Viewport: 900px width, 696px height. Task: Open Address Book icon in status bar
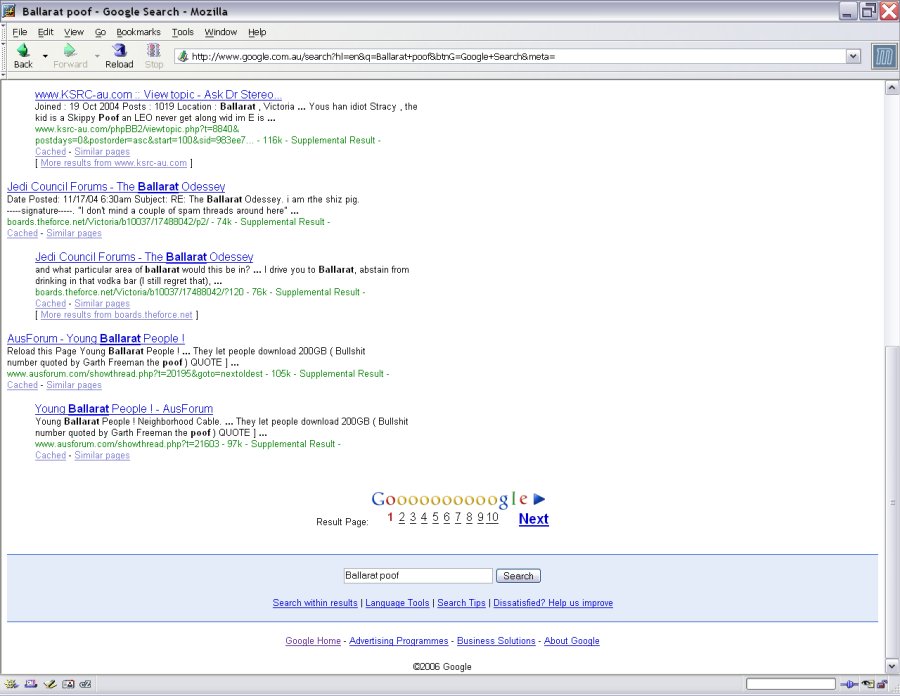(68, 684)
